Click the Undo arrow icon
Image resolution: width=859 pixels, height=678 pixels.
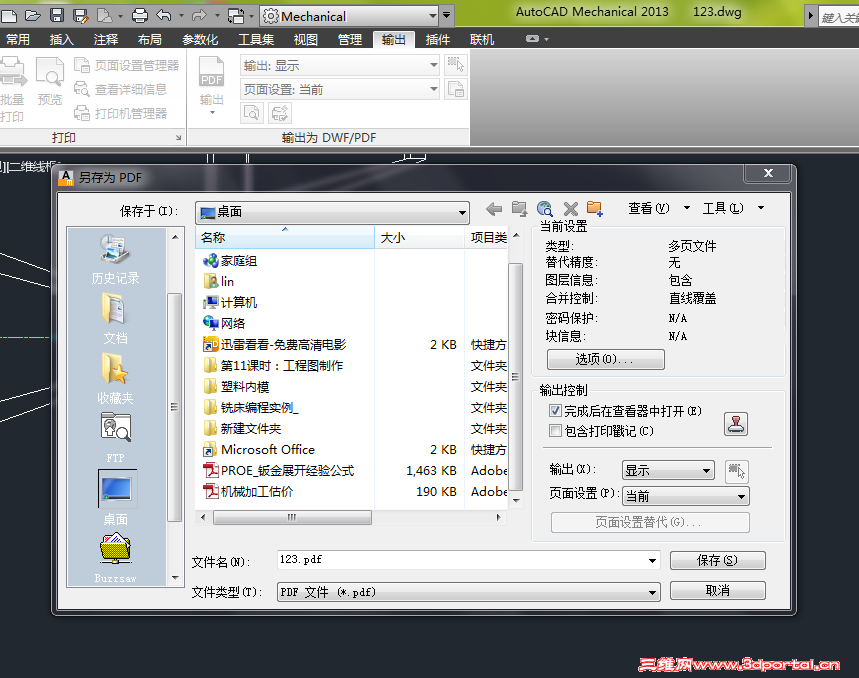pos(164,15)
